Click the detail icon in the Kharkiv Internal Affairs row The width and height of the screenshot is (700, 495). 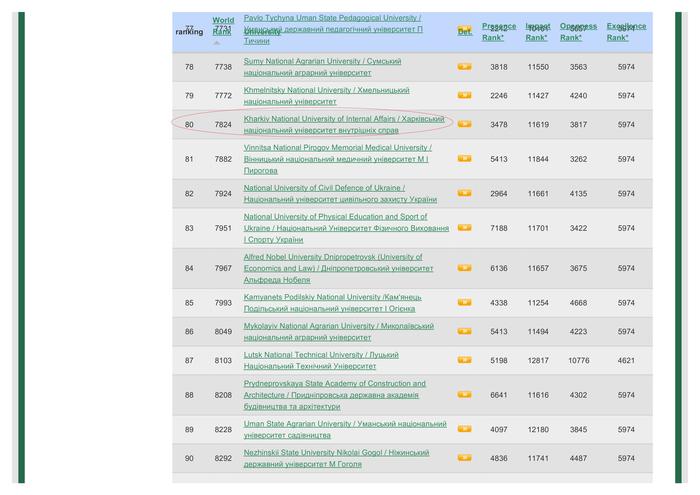click(464, 124)
